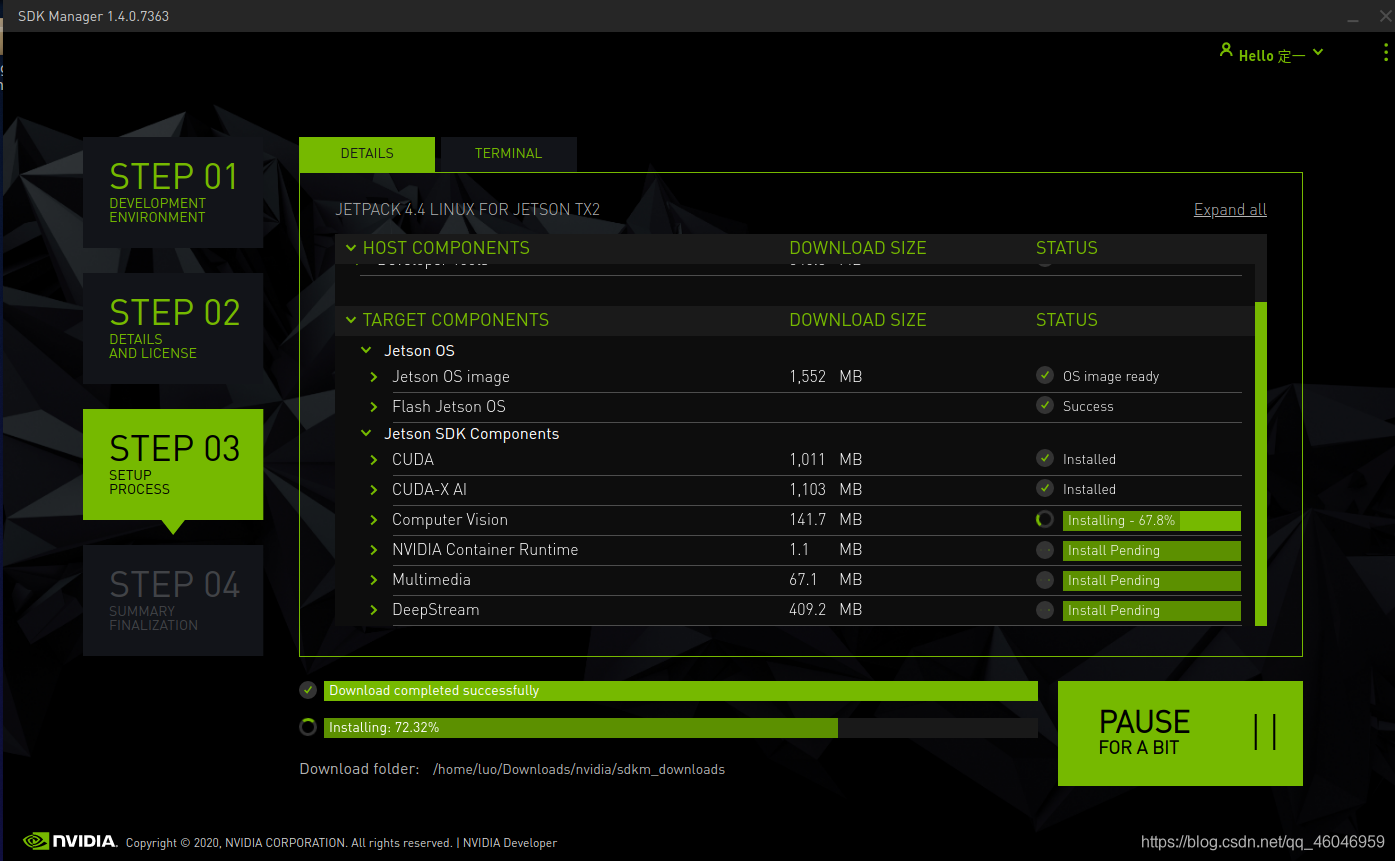Expand the CUDA-X AI row
Image resolution: width=1395 pixels, height=861 pixels.
point(374,490)
